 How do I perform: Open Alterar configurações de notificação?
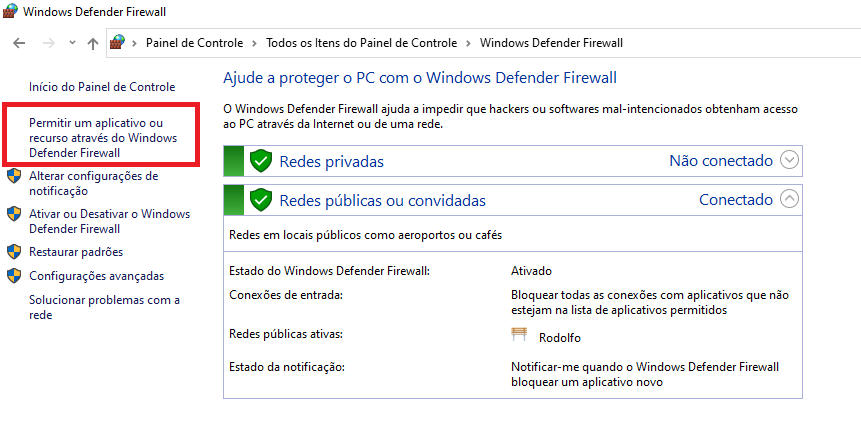pos(93,183)
